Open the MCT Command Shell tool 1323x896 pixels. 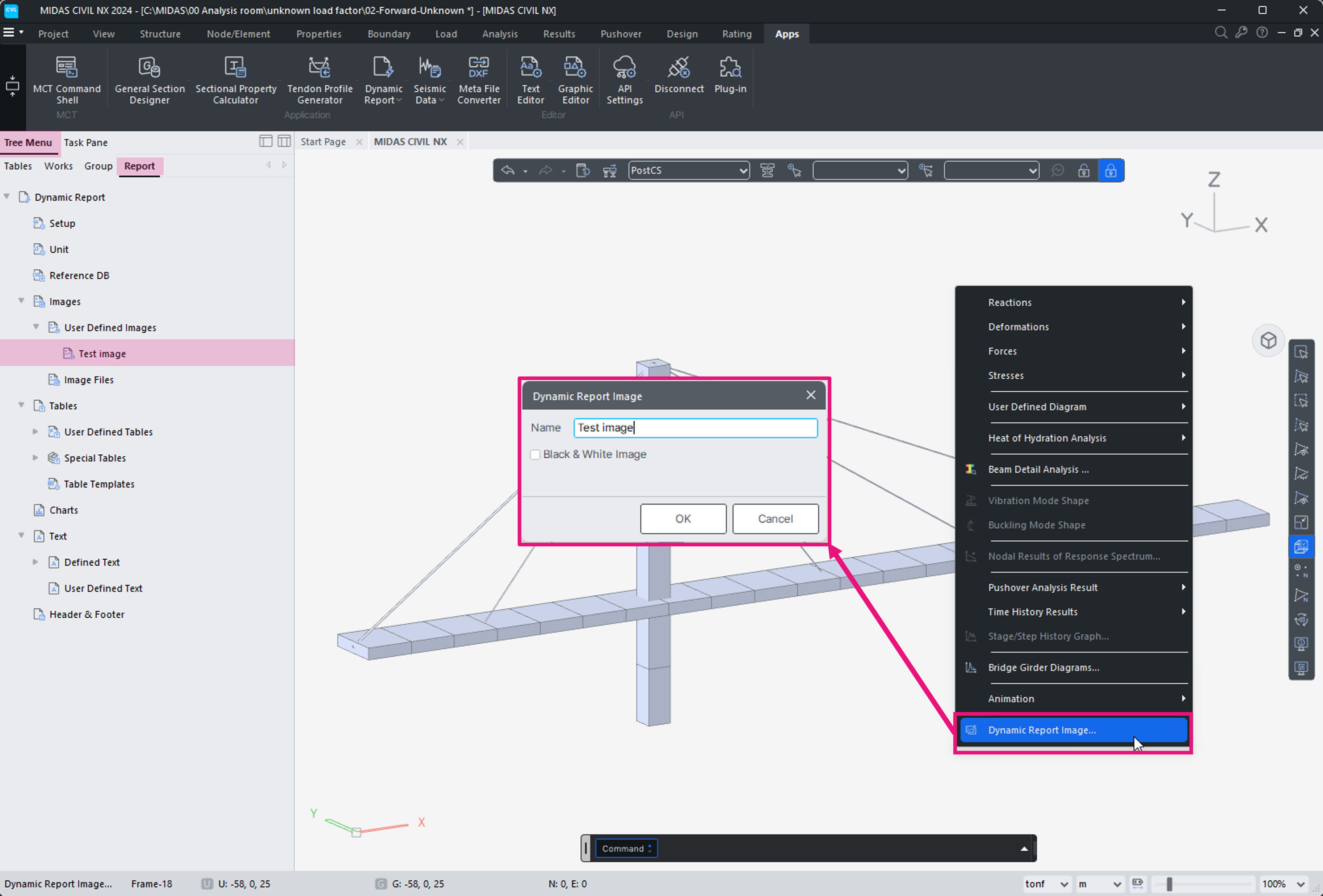tap(67, 80)
